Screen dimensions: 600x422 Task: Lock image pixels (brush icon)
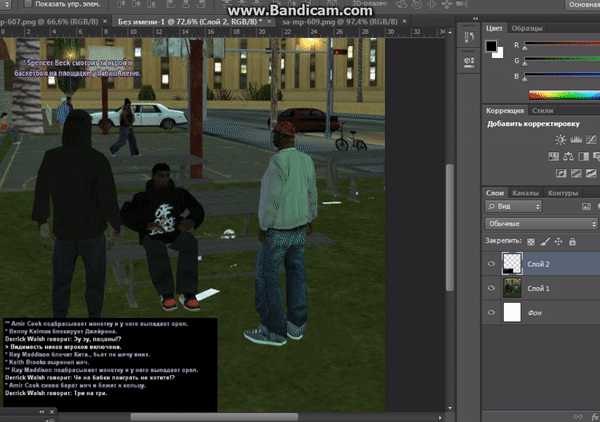tap(545, 241)
